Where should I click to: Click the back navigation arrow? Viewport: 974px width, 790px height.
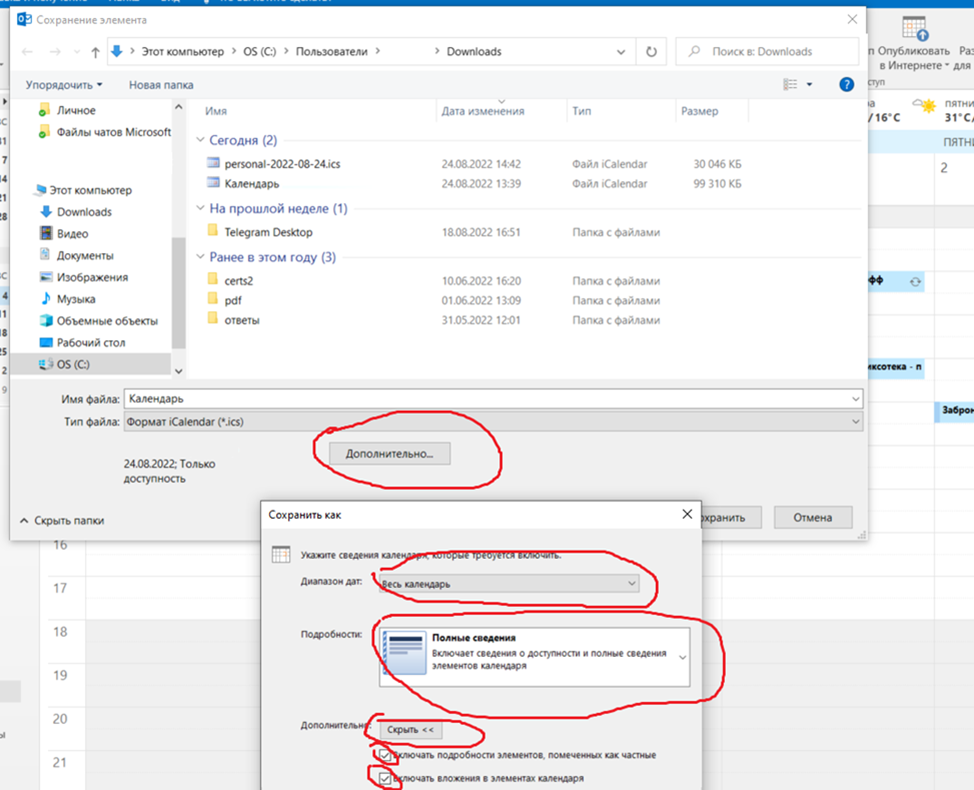coord(27,52)
